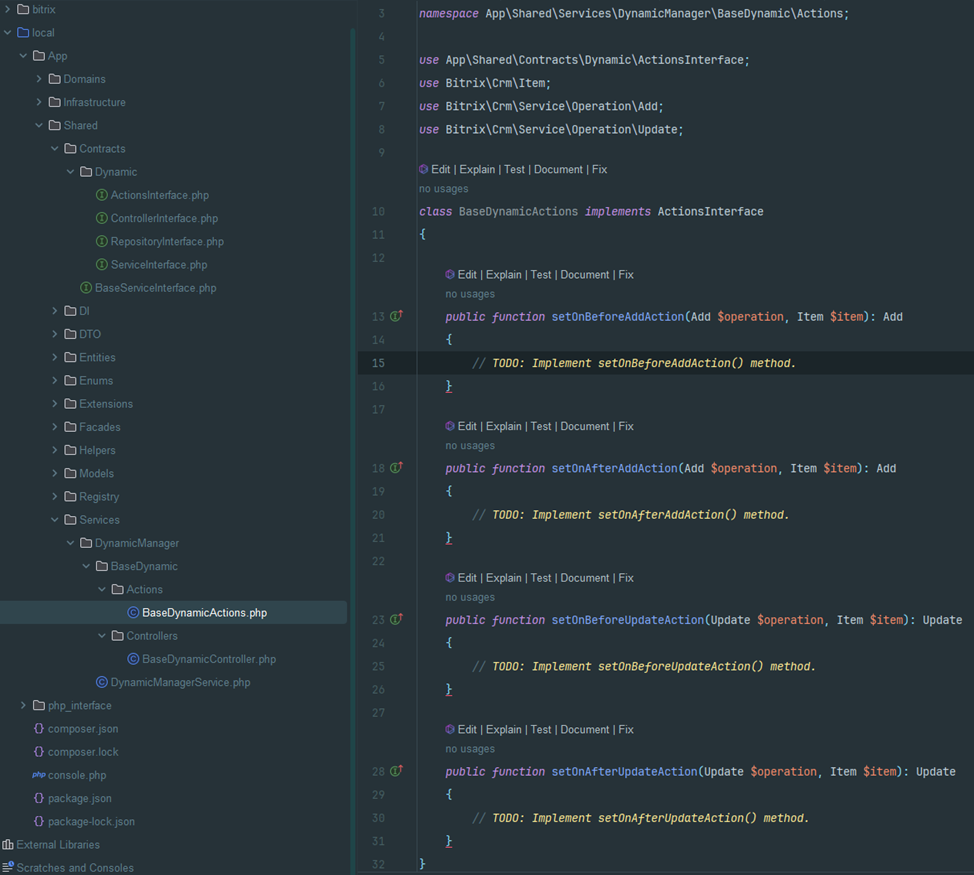Click implements-method gutter icon on line 18
This screenshot has width=974, height=875.
(396, 468)
